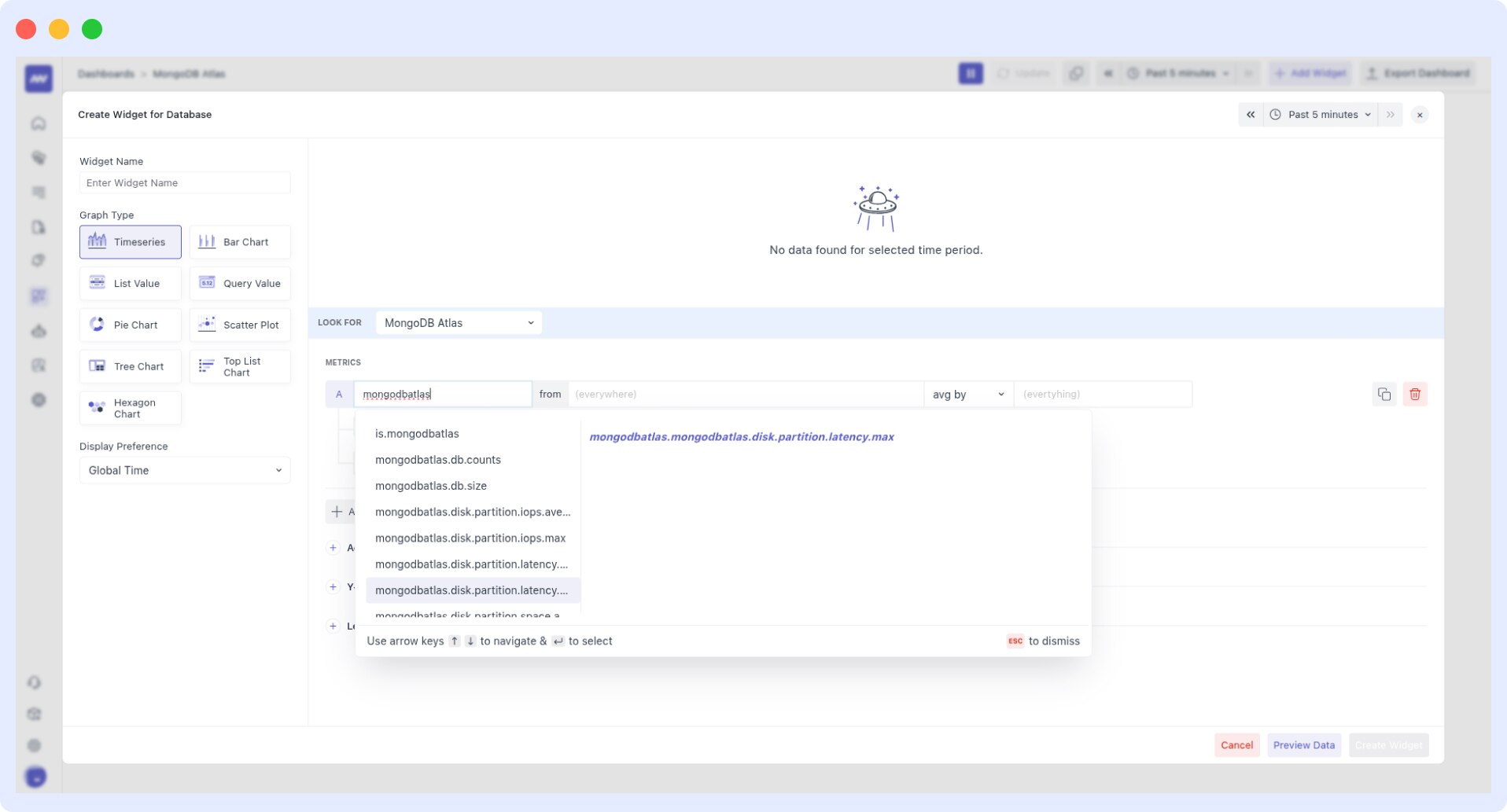Switch selection to Query Value type
1507x812 pixels.
240,283
